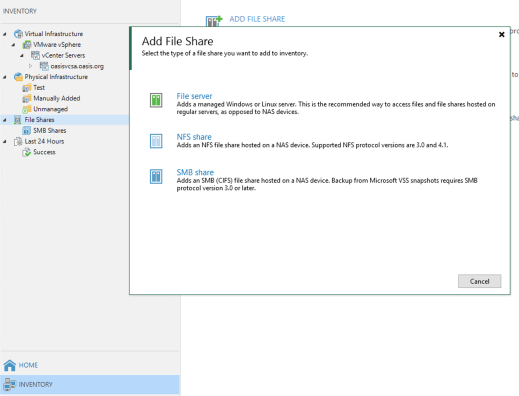Collapse the Physical Infrastructure tree node

5,77
